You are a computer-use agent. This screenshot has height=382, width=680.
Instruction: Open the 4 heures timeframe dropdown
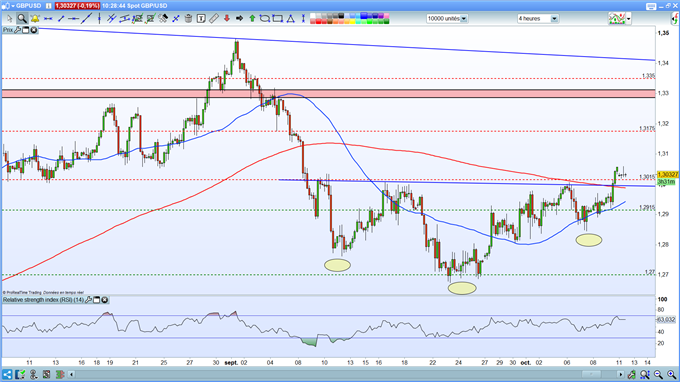point(554,19)
